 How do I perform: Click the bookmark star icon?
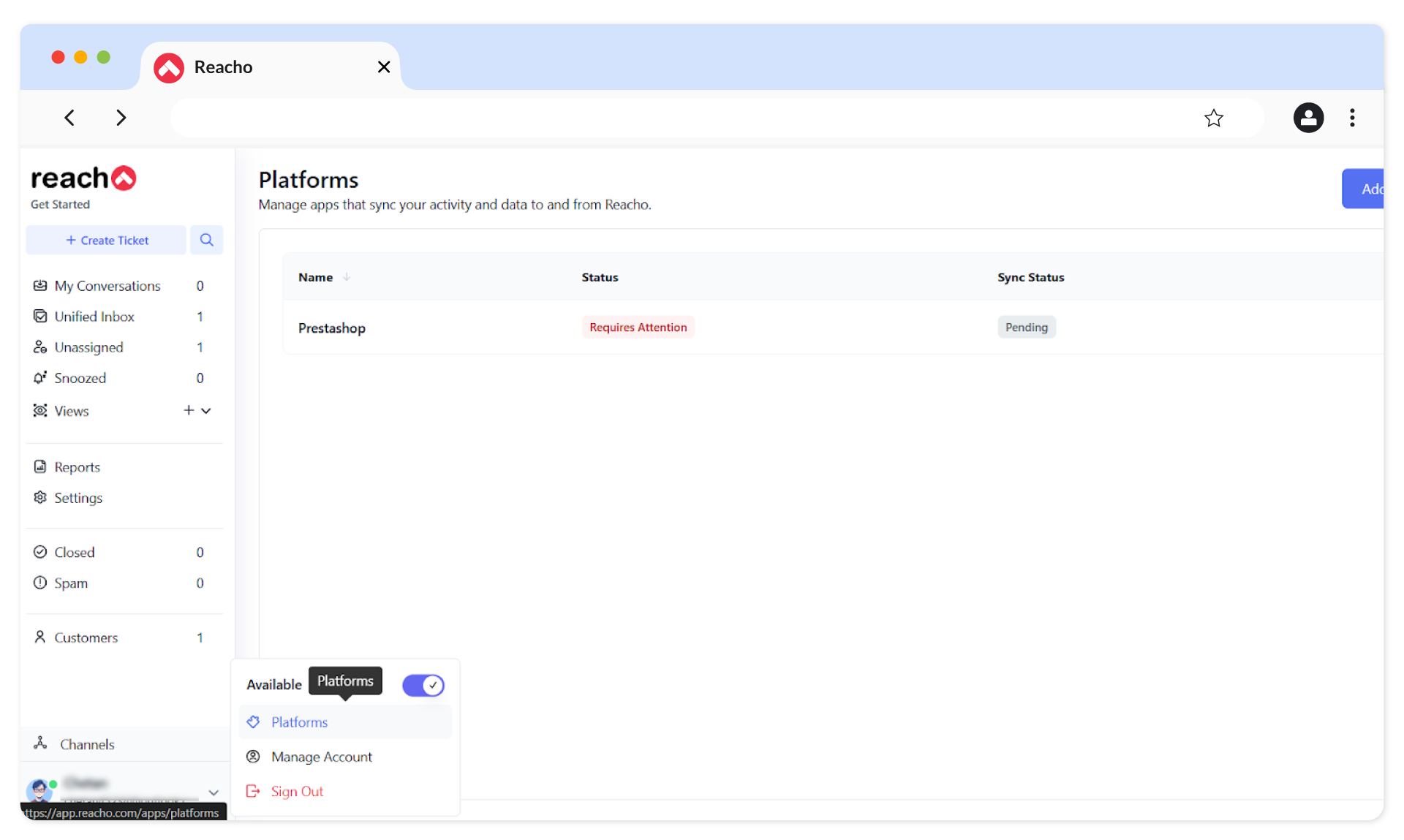click(x=1213, y=118)
